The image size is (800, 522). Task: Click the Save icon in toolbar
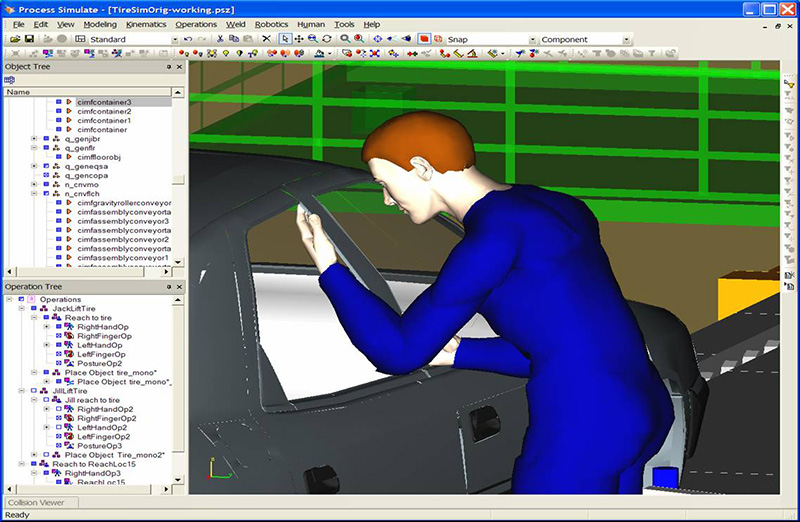(29, 39)
